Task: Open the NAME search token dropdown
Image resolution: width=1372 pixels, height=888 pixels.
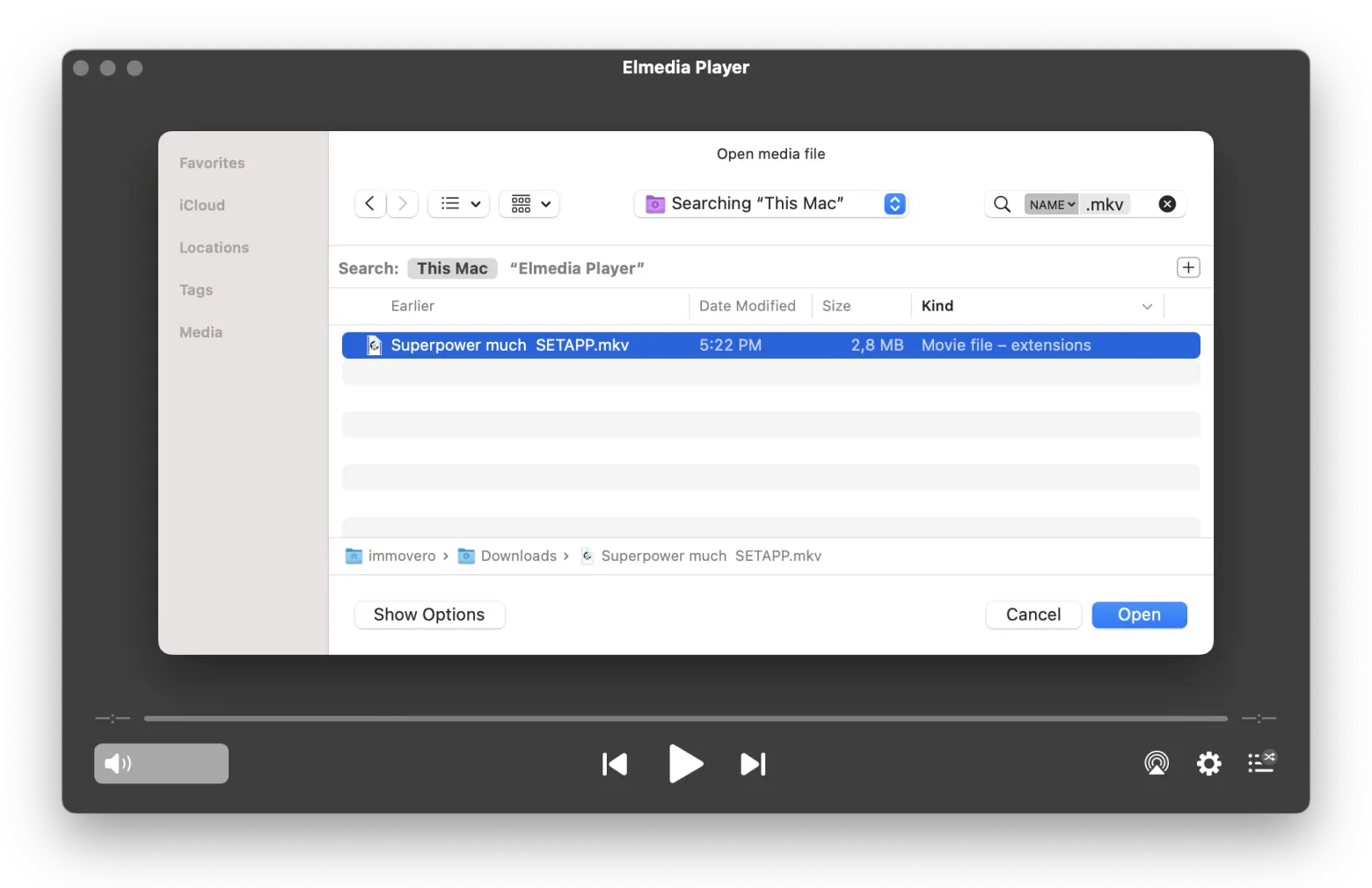Action: tap(1051, 205)
